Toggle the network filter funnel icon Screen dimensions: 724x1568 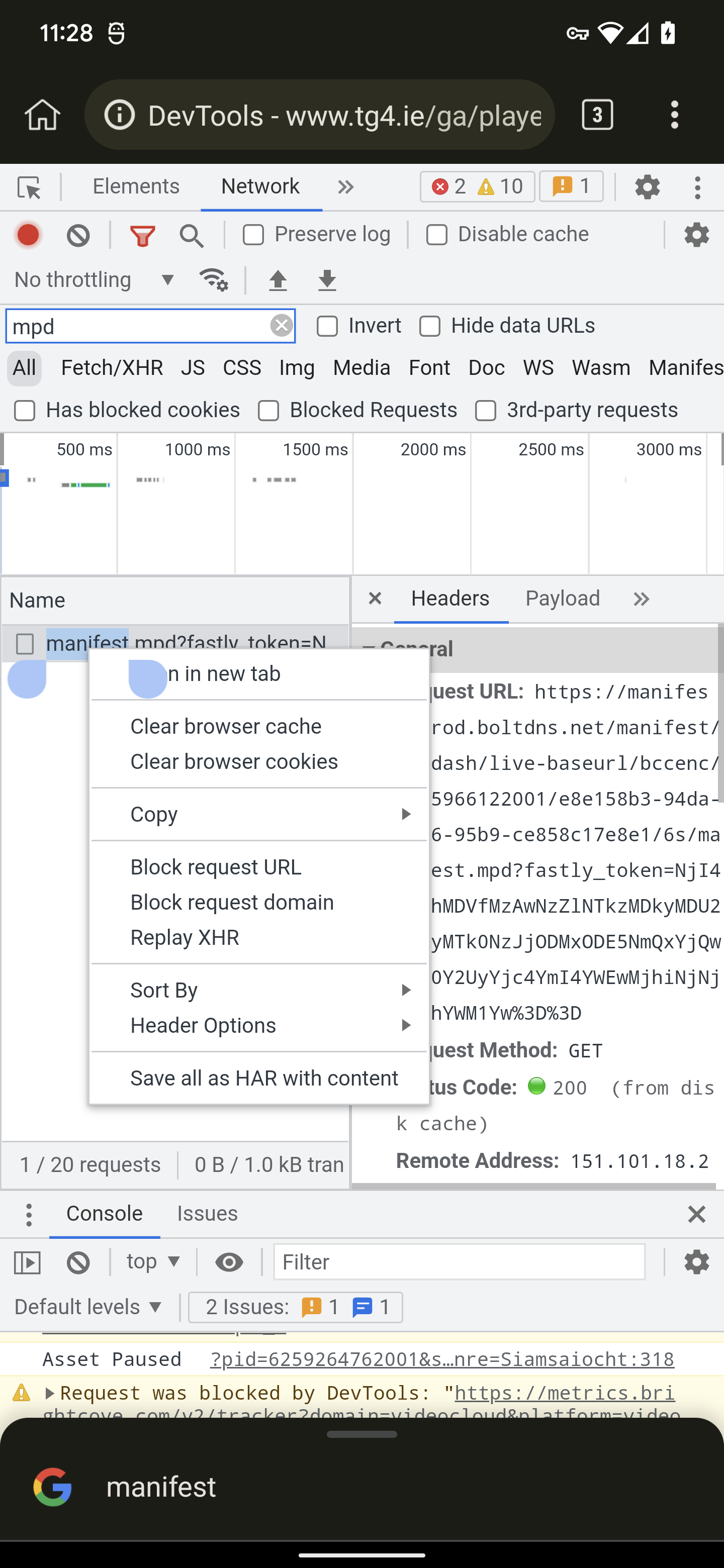[x=142, y=235]
